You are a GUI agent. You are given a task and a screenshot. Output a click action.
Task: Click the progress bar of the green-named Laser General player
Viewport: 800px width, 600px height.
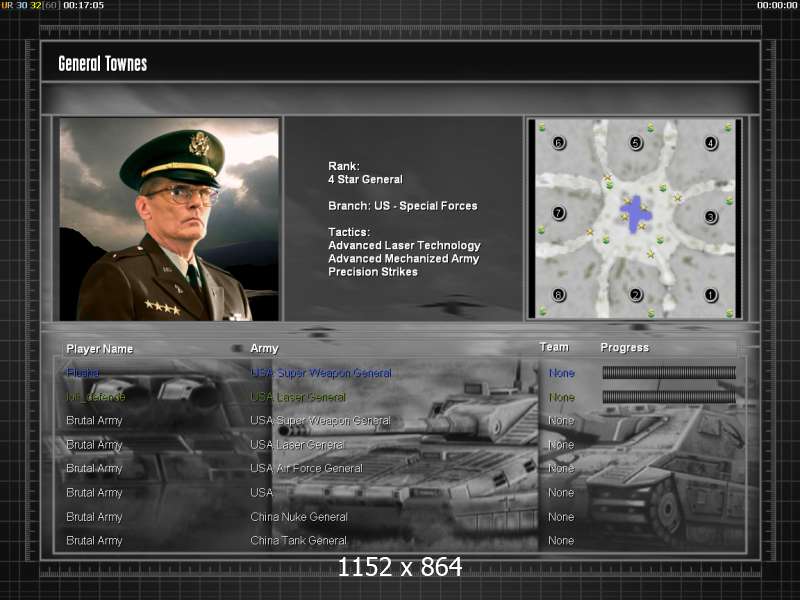669,396
